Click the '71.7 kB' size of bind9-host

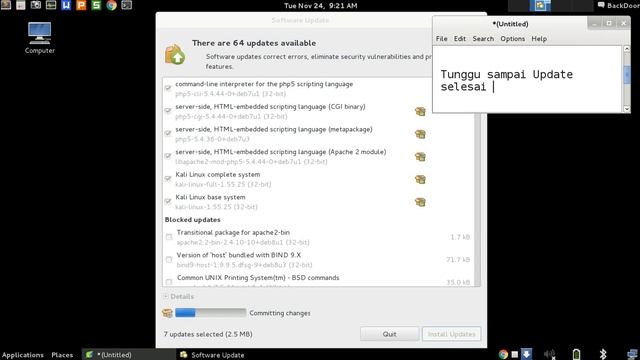(x=458, y=260)
